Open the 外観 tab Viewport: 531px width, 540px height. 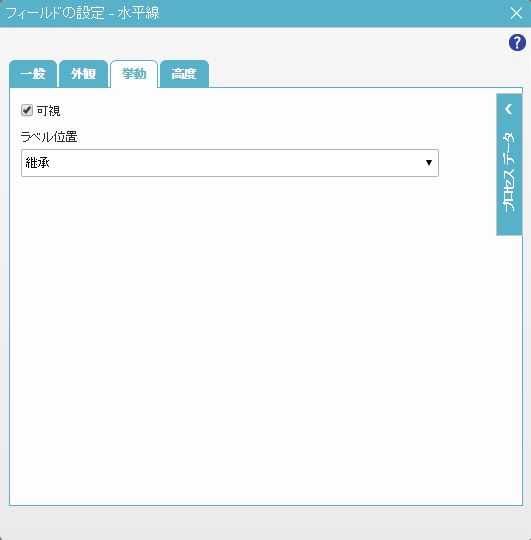pyautogui.click(x=83, y=74)
